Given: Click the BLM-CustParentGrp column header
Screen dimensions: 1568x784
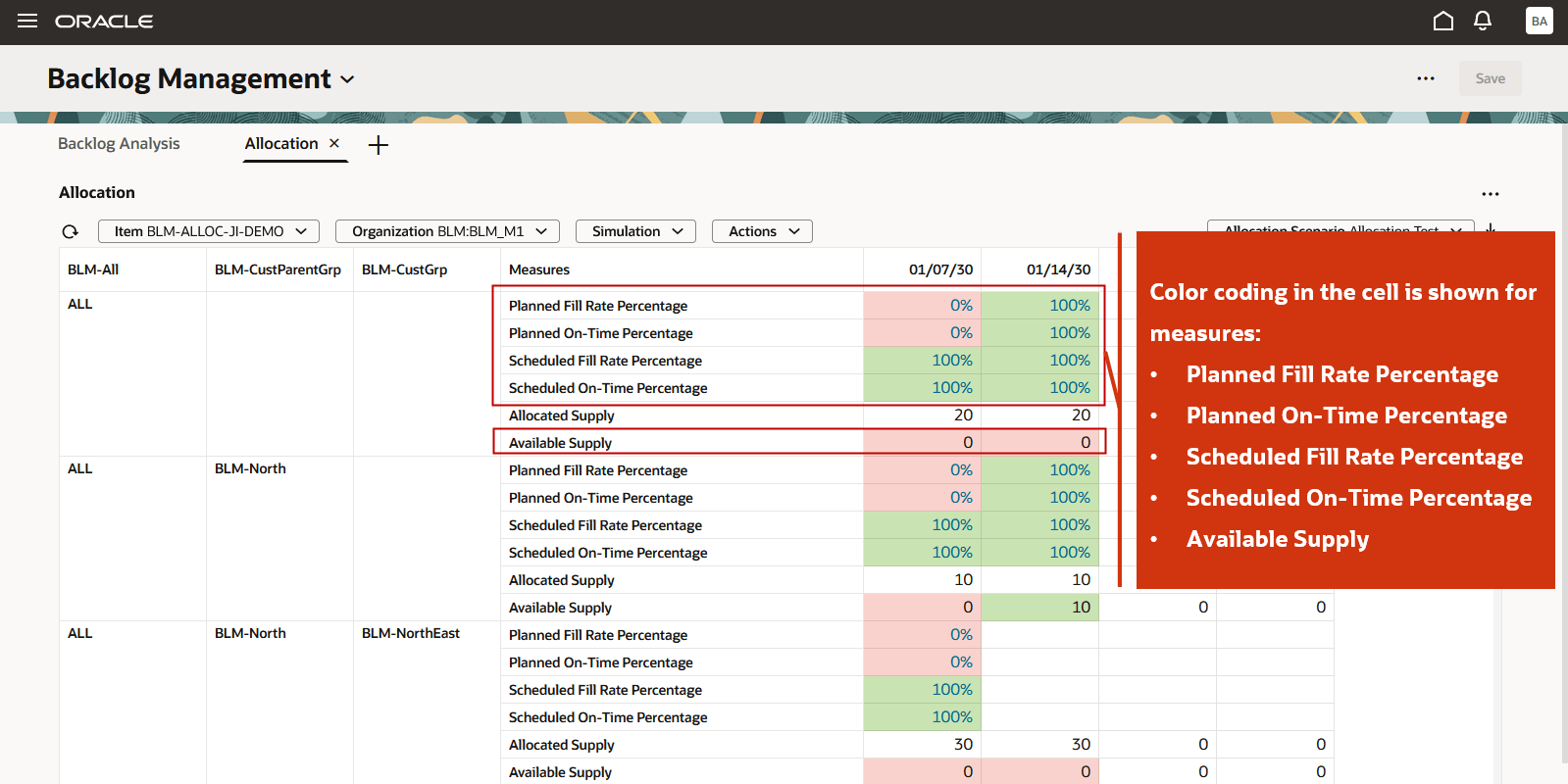Looking at the screenshot, I should 278,269.
